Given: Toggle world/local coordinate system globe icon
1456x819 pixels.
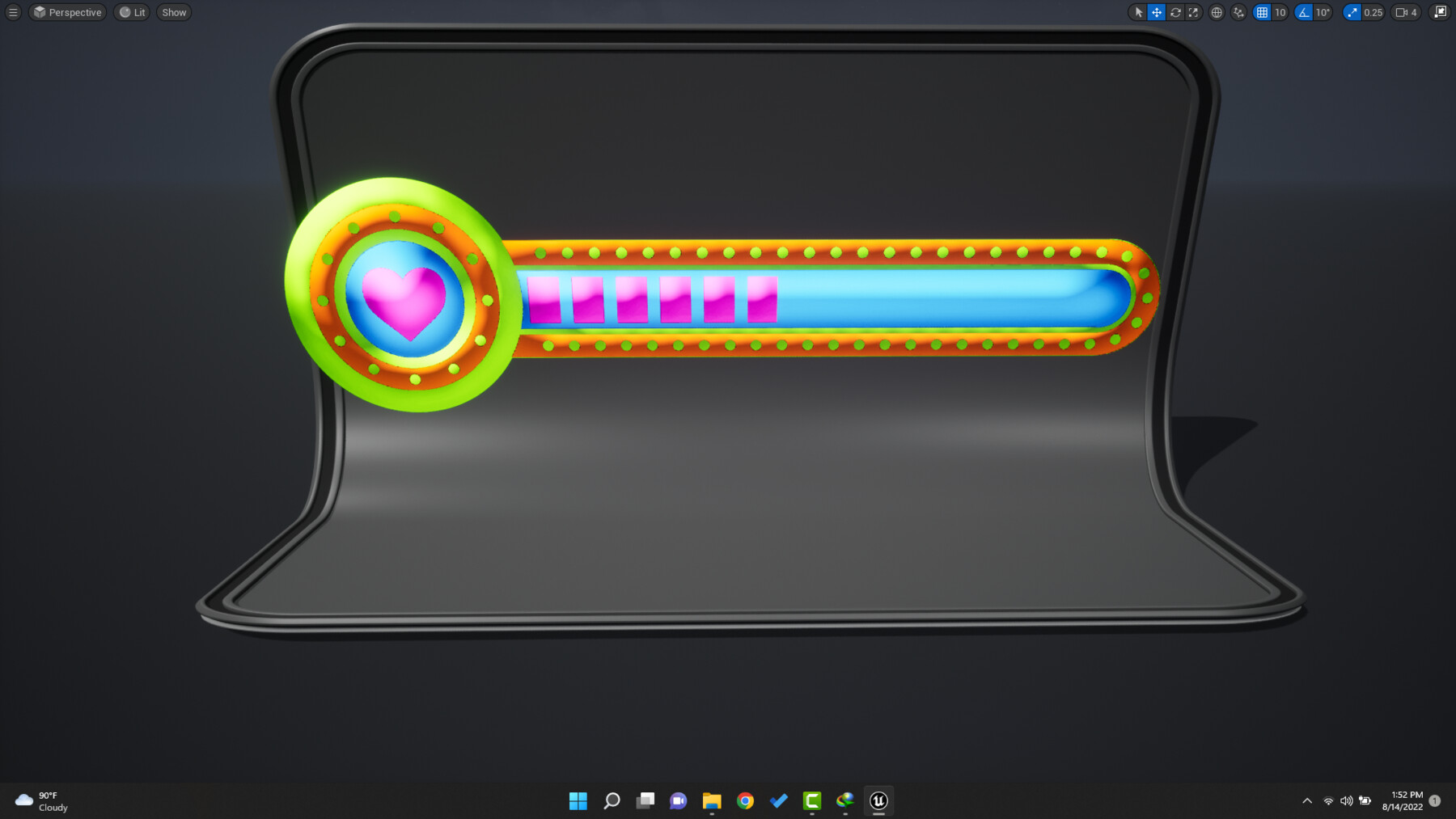Looking at the screenshot, I should (x=1217, y=12).
